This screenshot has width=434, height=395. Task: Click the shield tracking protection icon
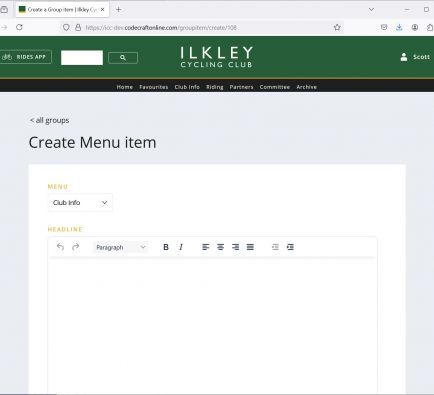click(66, 27)
